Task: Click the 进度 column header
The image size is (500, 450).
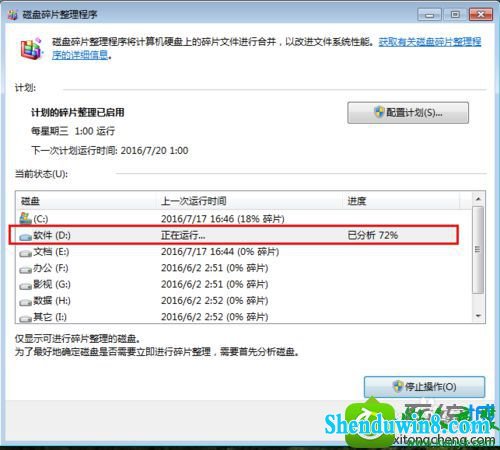Action: 401,201
